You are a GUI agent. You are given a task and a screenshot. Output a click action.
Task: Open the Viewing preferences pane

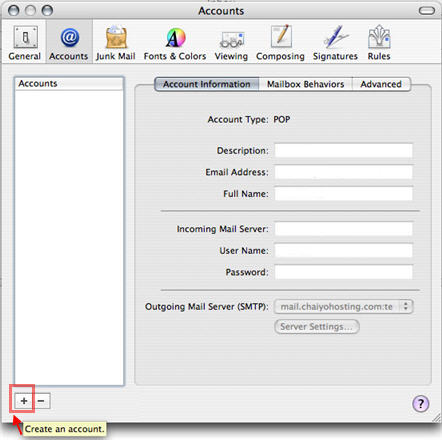point(231,43)
